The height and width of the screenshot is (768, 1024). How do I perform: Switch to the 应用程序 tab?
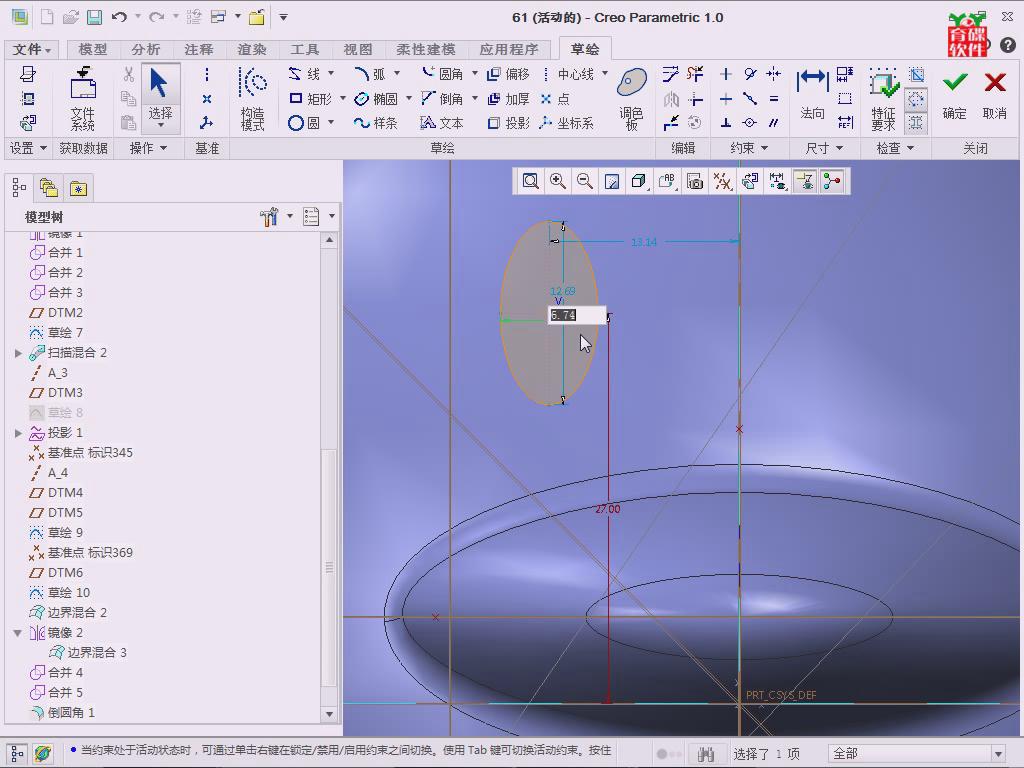coord(509,49)
